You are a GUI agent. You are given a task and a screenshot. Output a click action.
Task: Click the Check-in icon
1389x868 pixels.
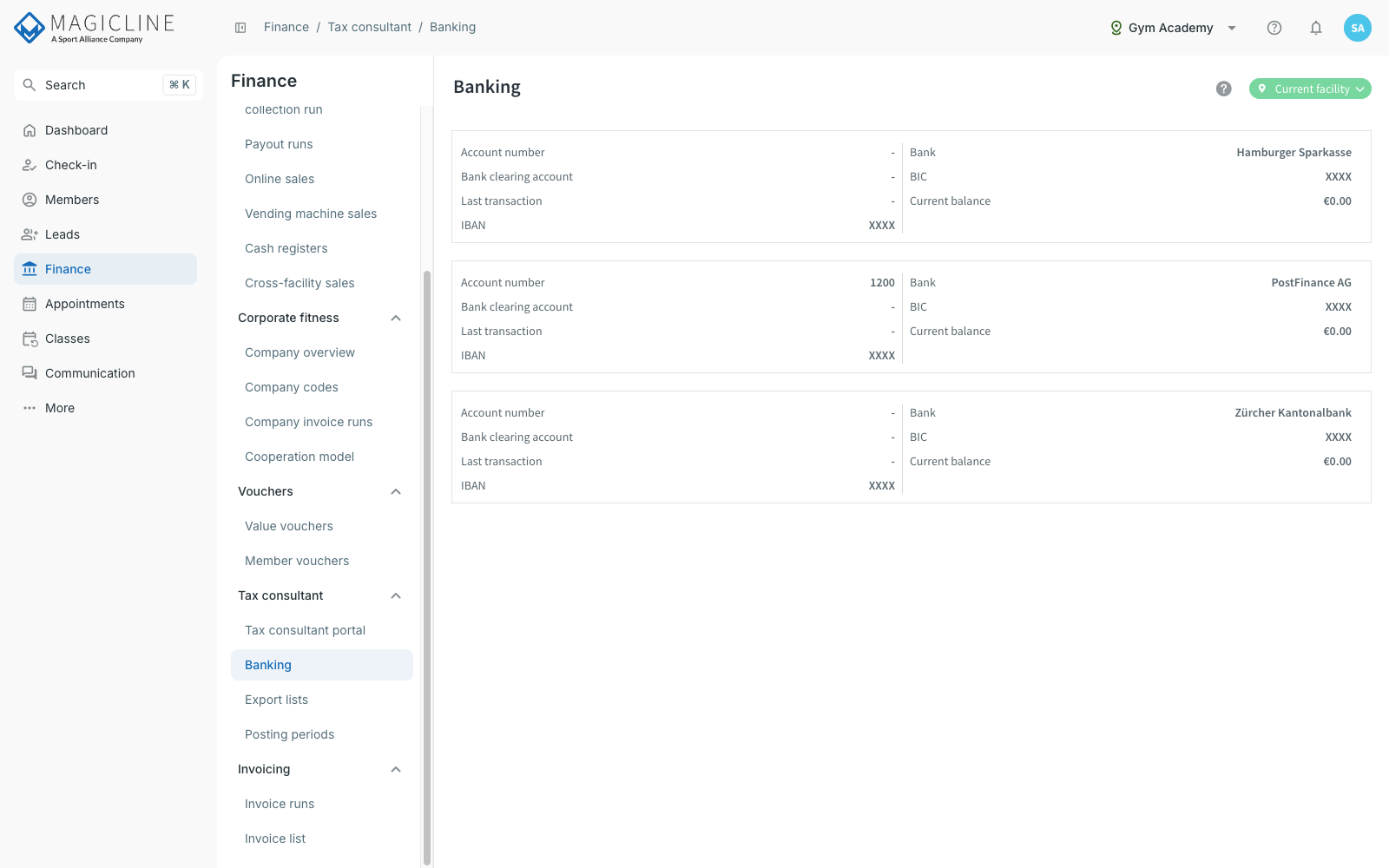click(x=30, y=165)
